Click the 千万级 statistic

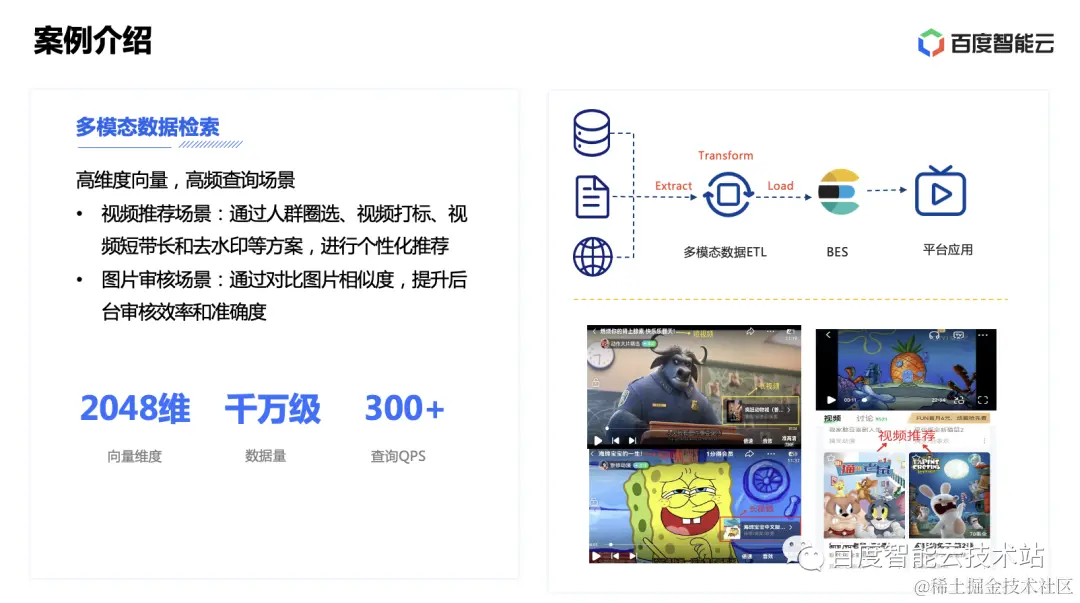(x=273, y=409)
